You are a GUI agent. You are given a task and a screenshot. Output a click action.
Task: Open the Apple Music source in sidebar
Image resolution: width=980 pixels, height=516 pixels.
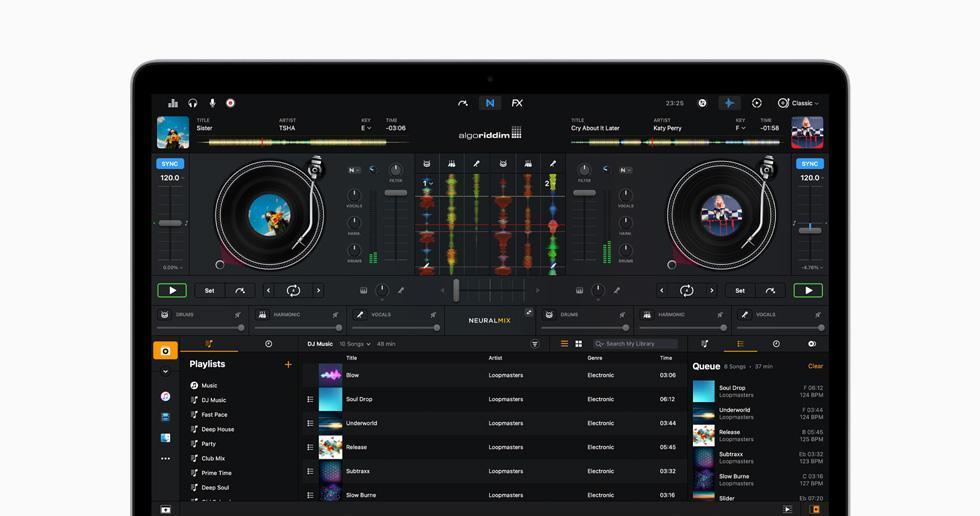click(166, 396)
